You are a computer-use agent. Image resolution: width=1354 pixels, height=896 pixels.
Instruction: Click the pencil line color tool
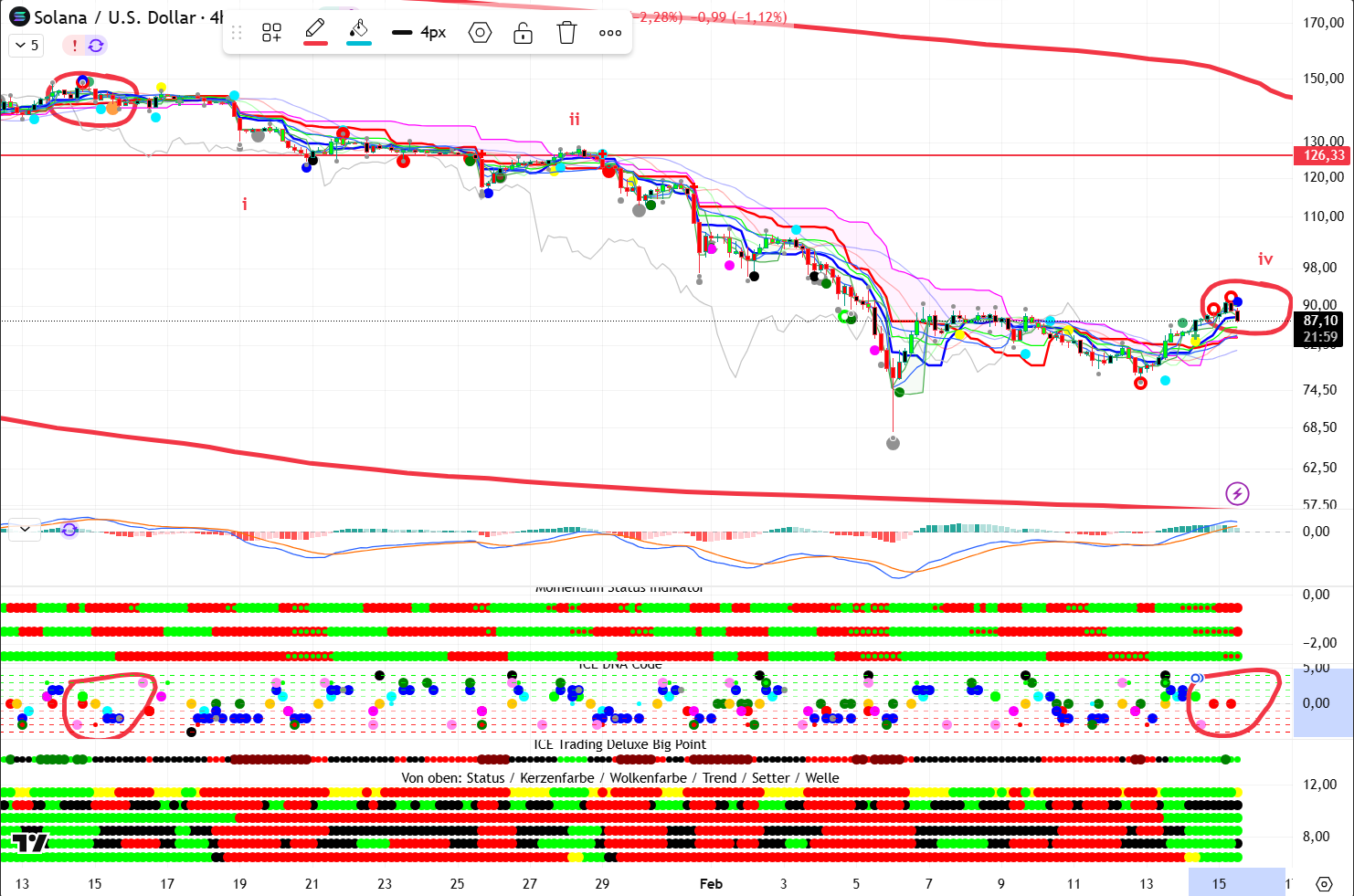click(315, 29)
